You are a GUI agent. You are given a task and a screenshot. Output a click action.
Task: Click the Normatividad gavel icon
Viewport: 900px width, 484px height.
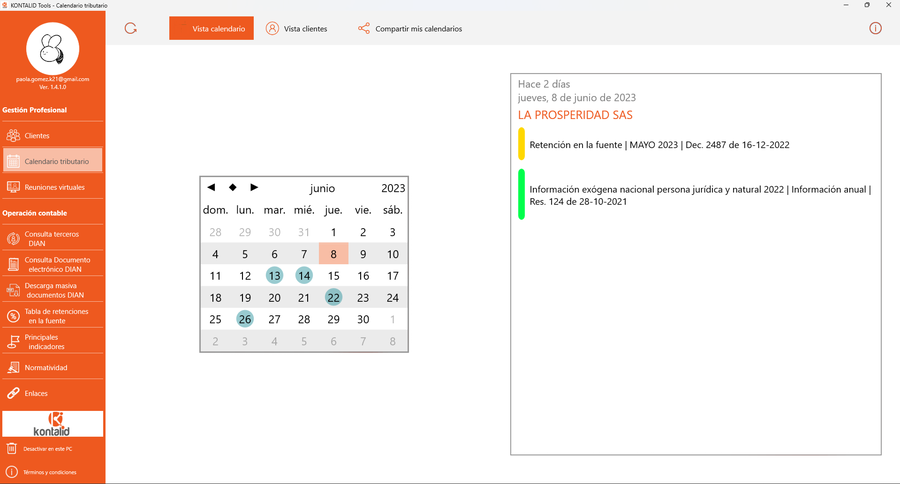click(x=13, y=367)
